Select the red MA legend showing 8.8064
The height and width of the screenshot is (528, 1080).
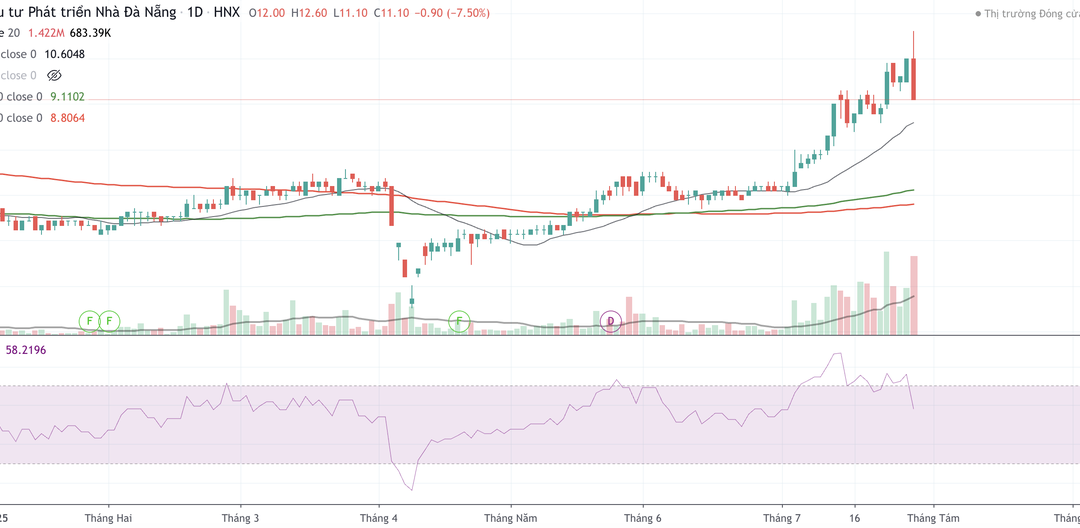68,118
